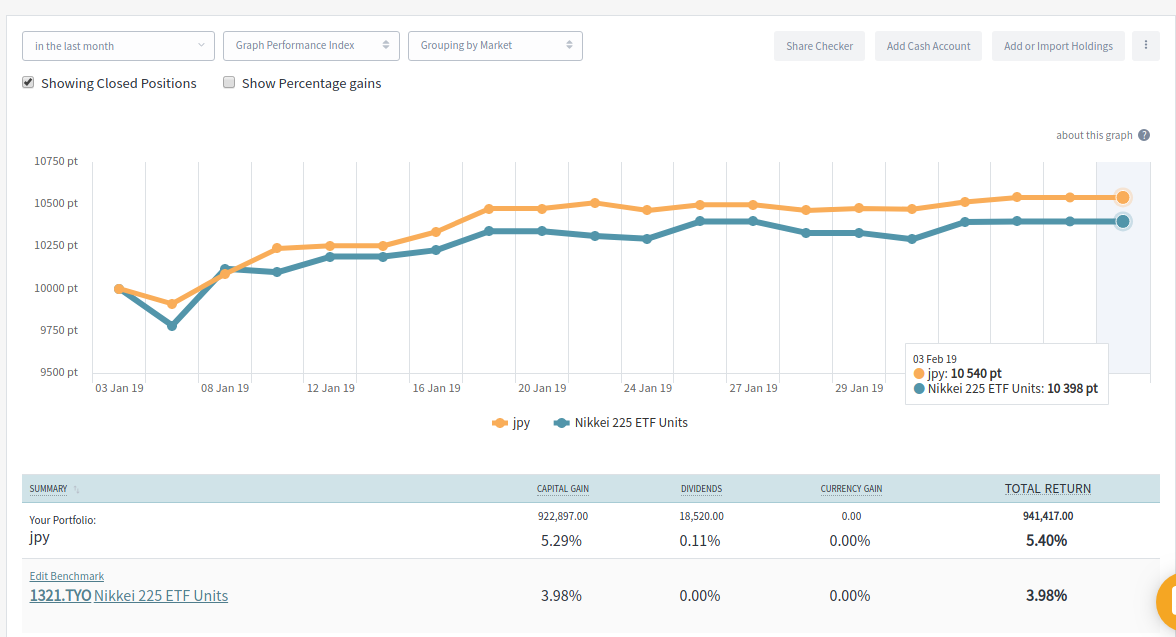
Task: Select the highlighted orange jpy endpoint on the chart
Action: (x=1123, y=198)
